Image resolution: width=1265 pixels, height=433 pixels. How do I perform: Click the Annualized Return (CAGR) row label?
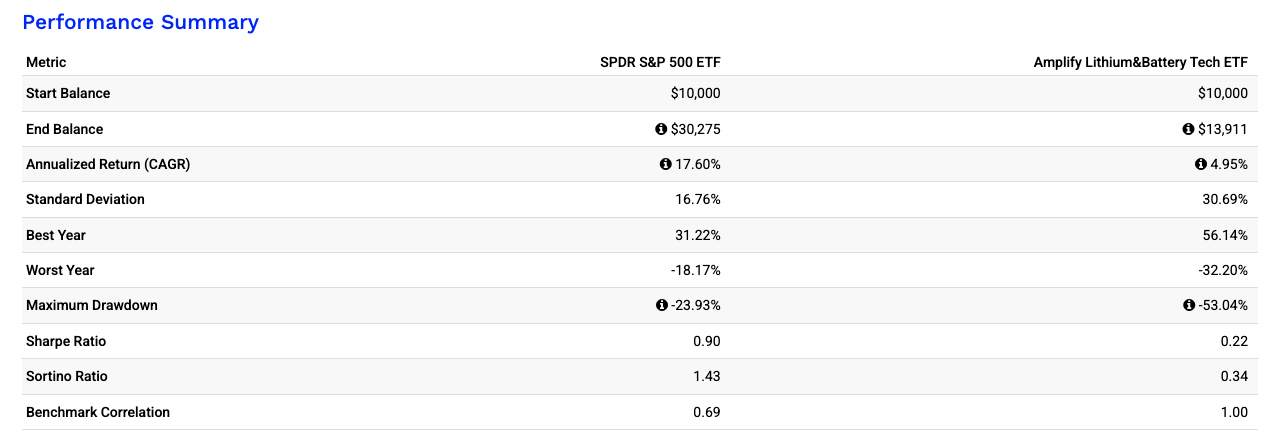pyautogui.click(x=108, y=164)
